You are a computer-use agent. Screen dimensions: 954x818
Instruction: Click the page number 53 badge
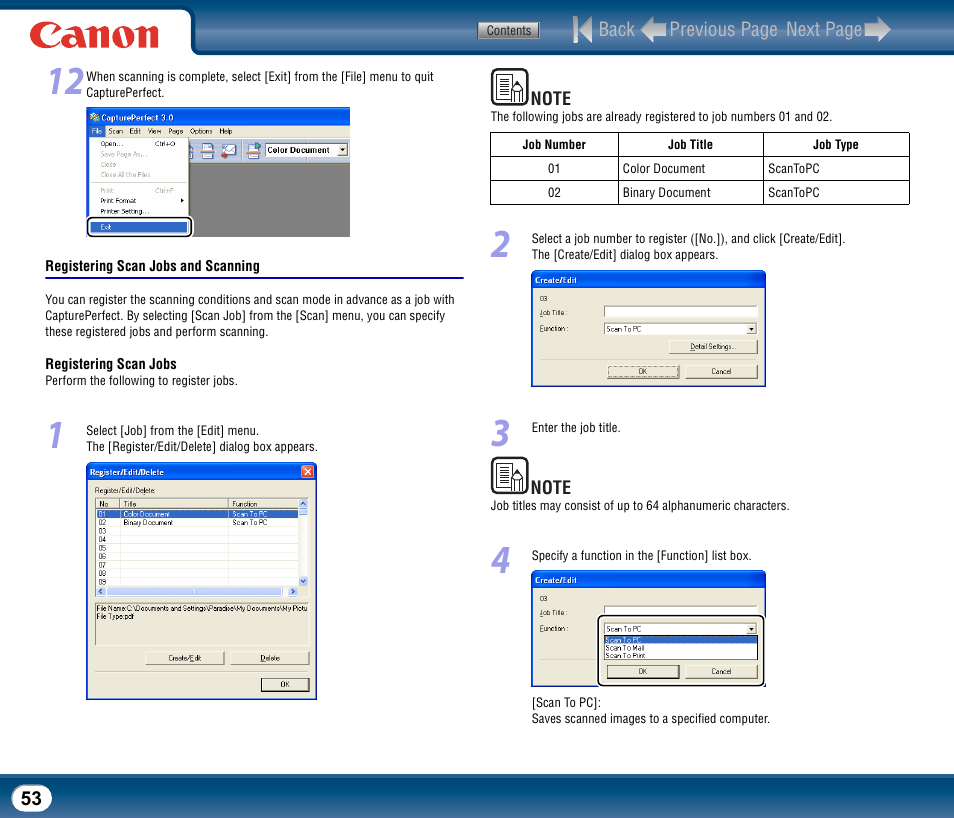pyautogui.click(x=32, y=798)
